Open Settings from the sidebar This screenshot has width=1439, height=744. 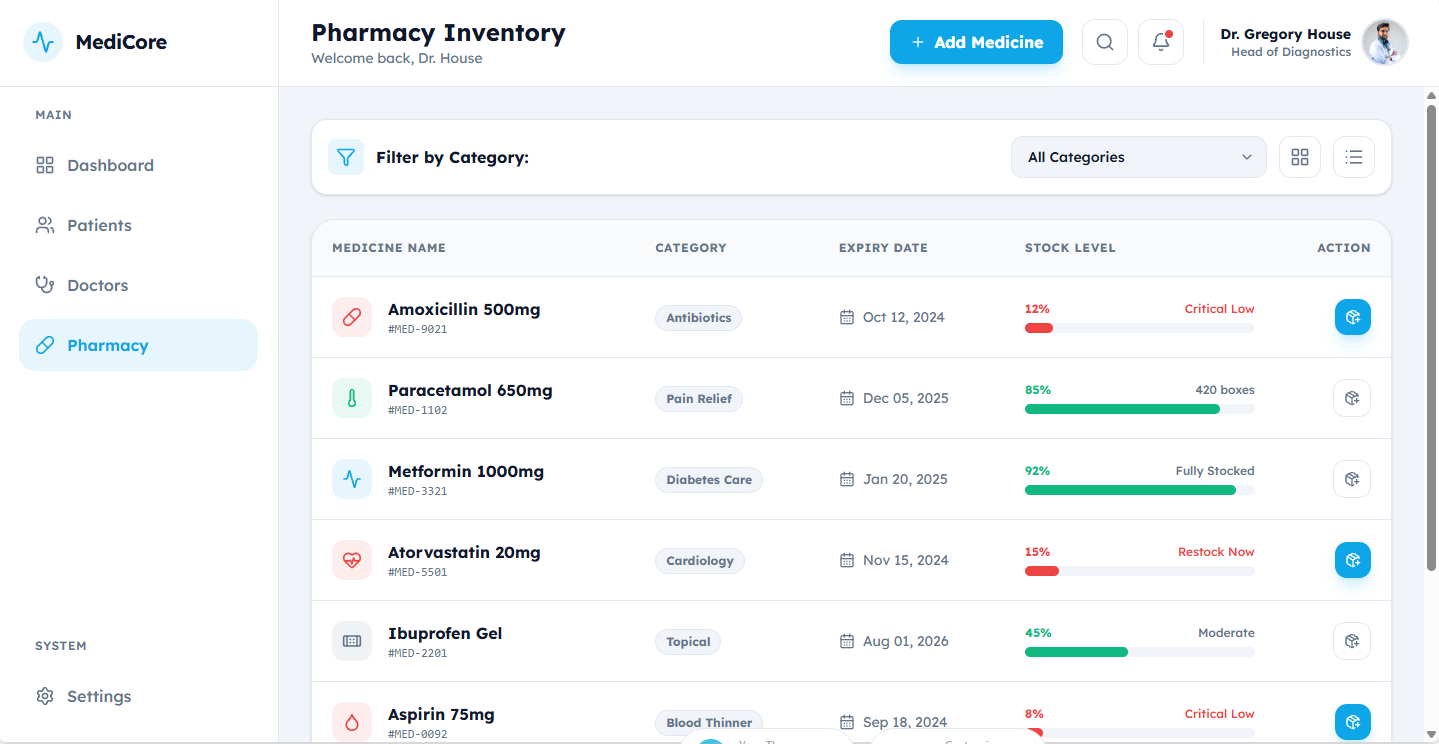pos(99,696)
